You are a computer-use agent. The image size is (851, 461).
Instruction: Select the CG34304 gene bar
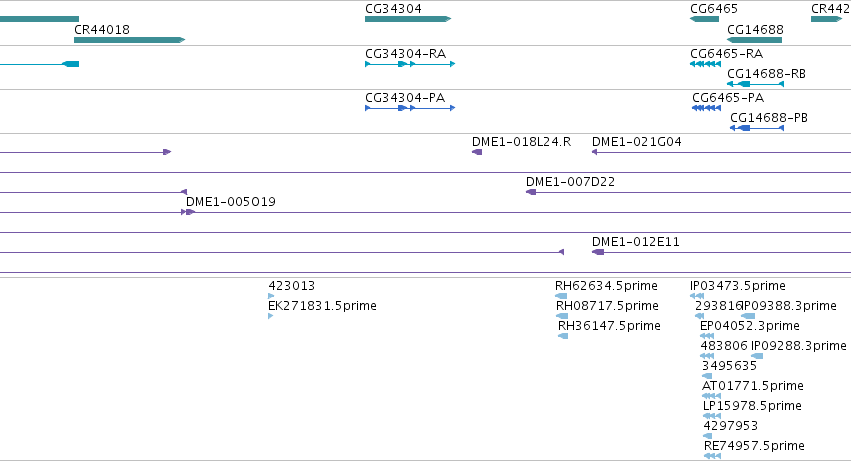pyautogui.click(x=408, y=19)
